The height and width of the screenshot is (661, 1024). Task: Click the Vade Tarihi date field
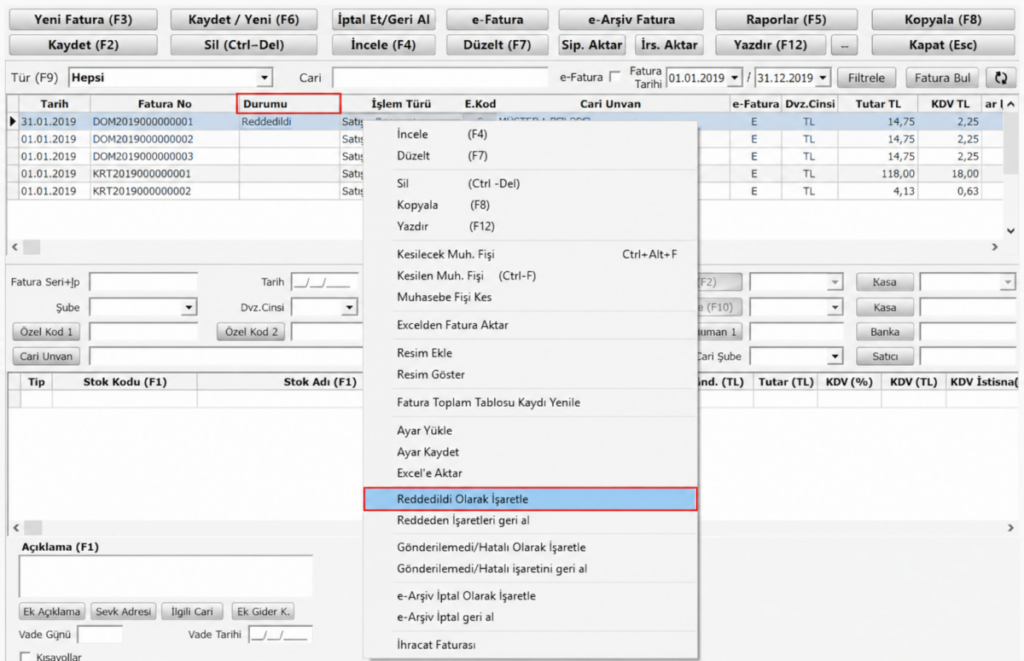[280, 634]
